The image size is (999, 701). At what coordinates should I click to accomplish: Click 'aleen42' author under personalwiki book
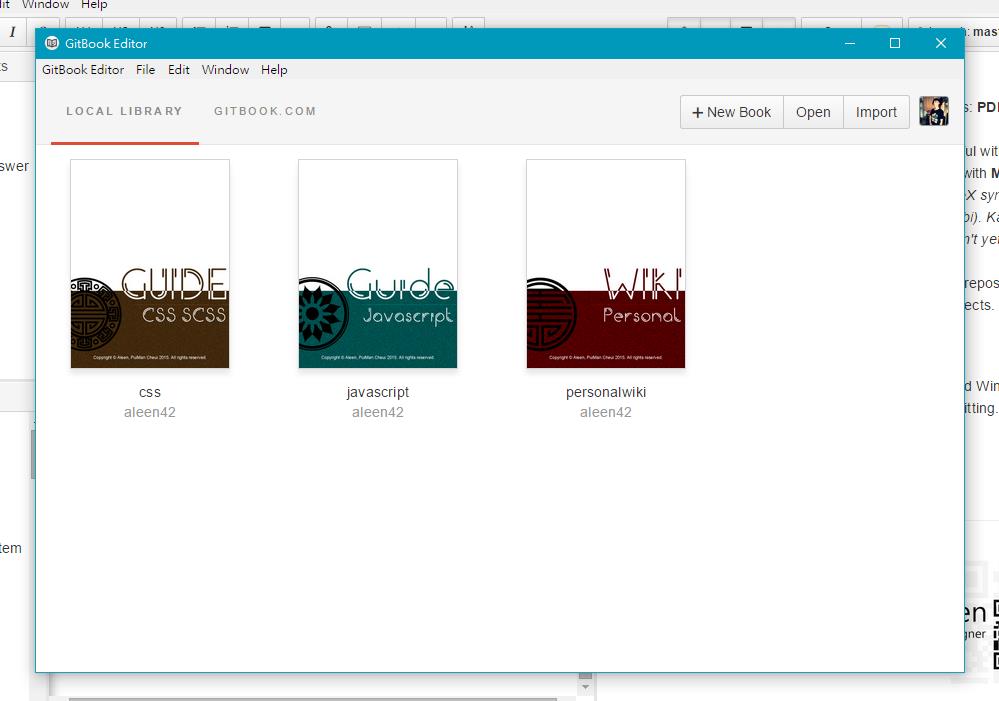606,412
